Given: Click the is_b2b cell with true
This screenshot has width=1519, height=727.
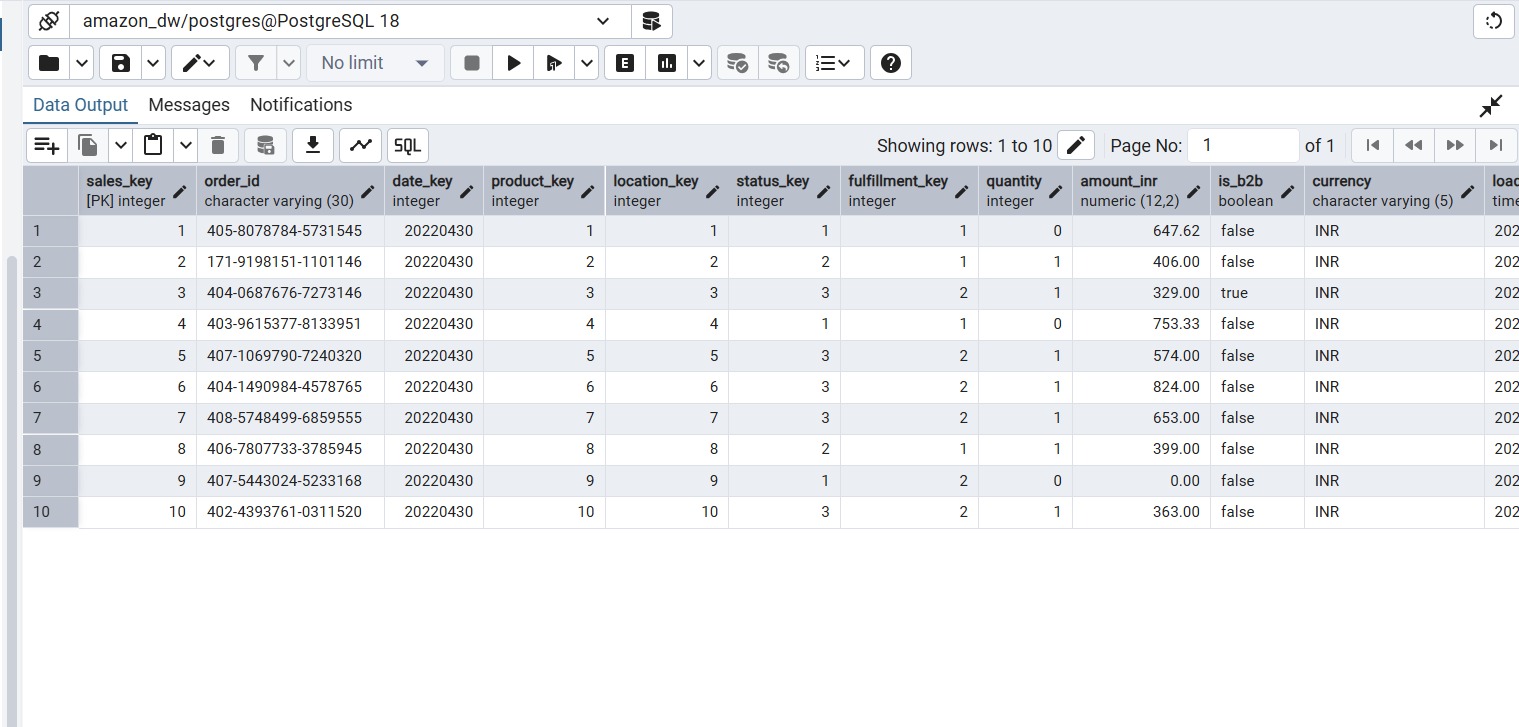Looking at the screenshot, I should [1257, 293].
